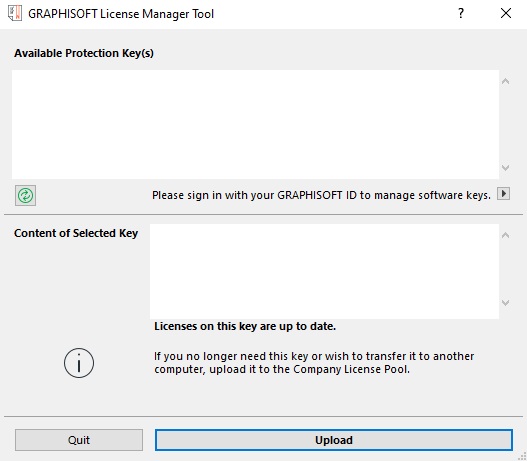Click the up arrow of Available Protection Keys scrollbar
Screen dimensions: 527x461
coord(505,81)
